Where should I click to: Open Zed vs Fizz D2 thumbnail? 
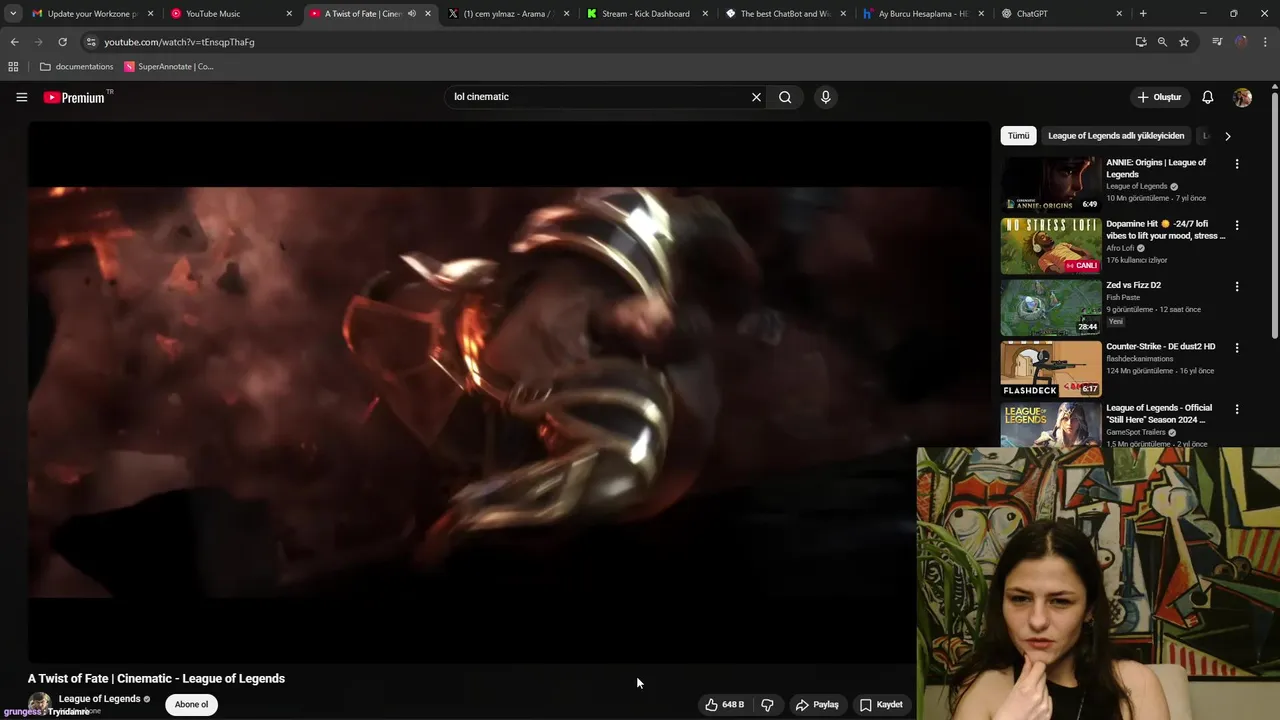[x=1051, y=306]
